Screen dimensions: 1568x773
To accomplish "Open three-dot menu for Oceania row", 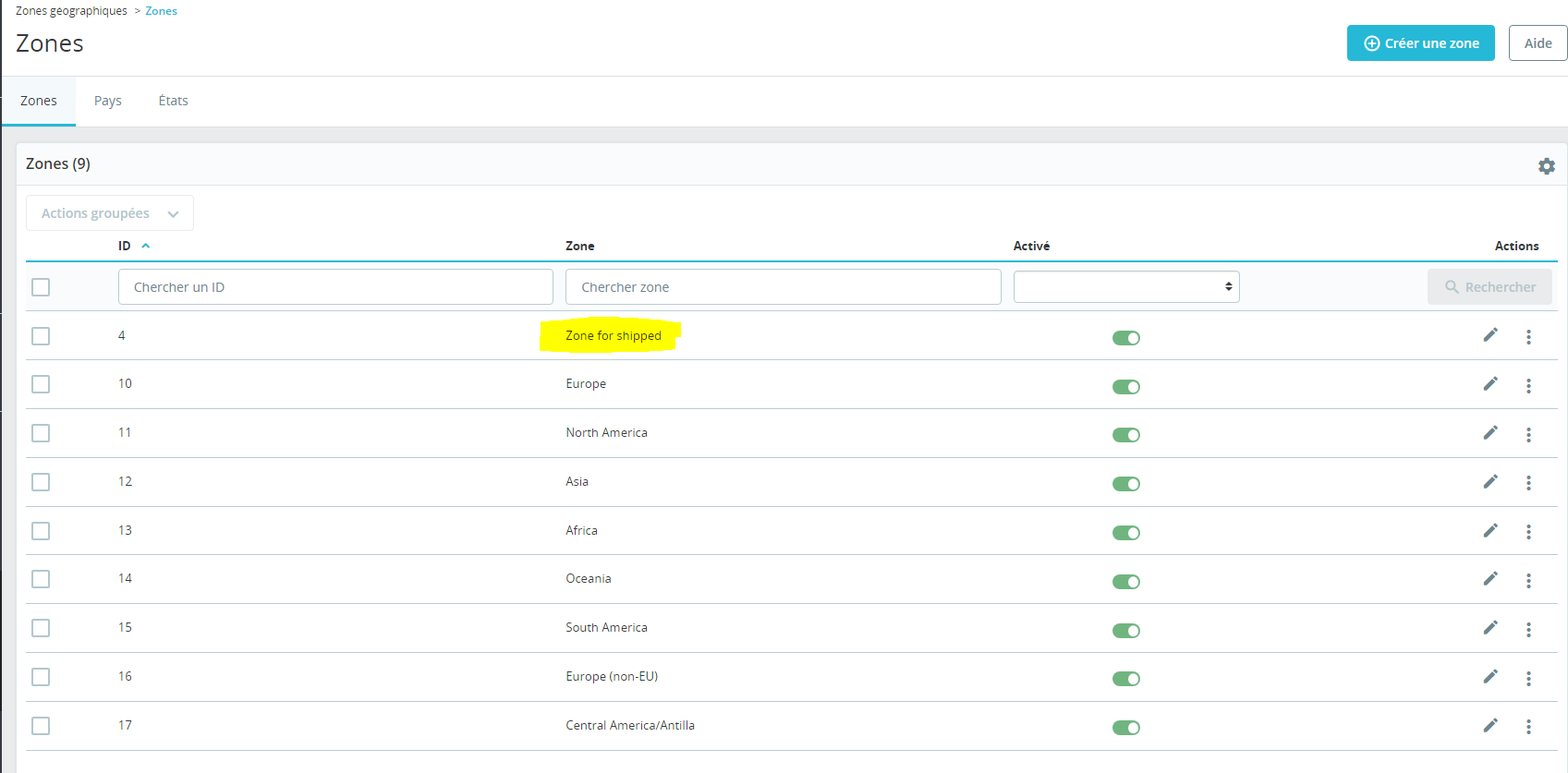I will 1528,581.
